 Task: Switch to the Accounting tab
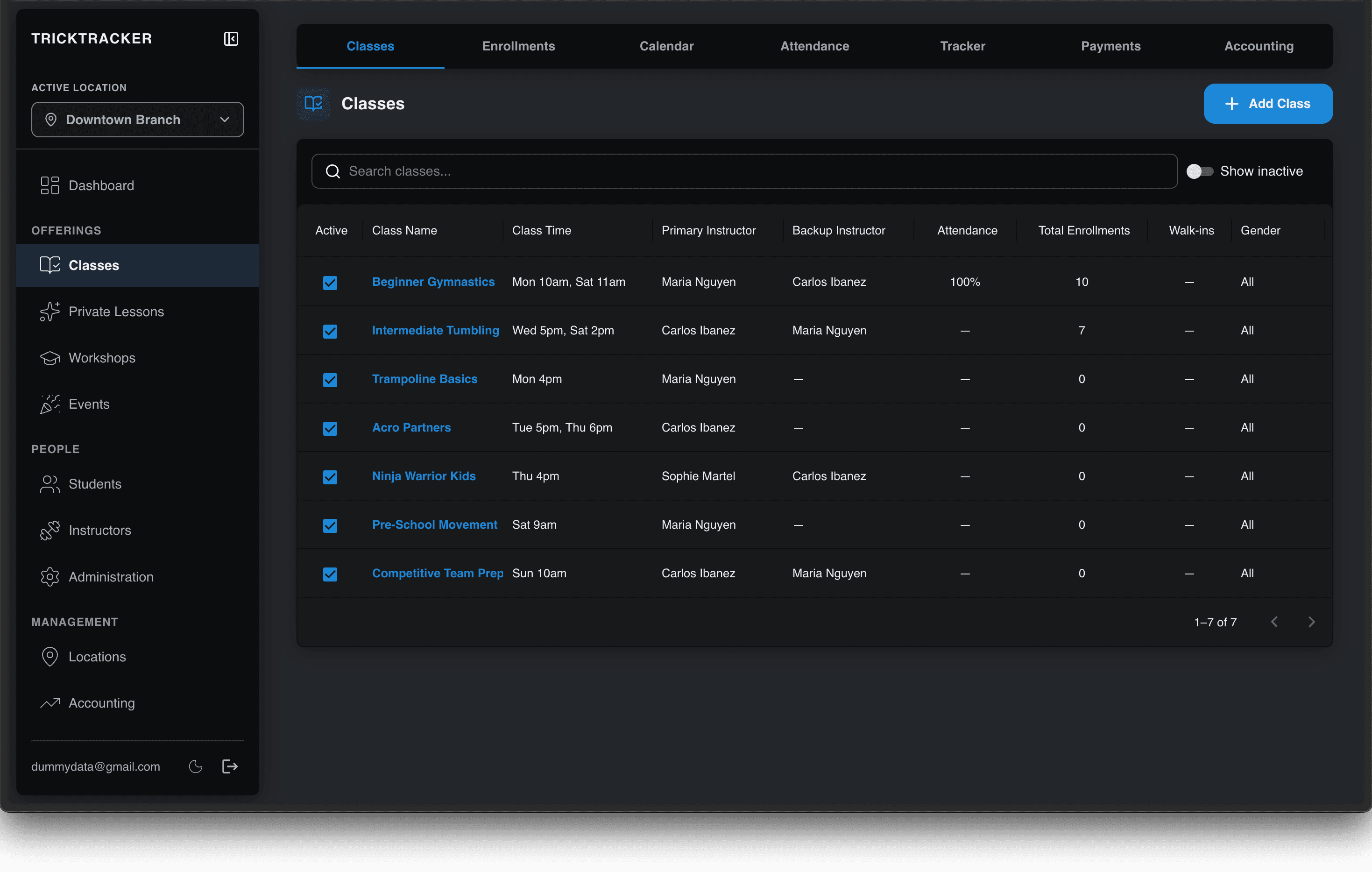(1259, 46)
